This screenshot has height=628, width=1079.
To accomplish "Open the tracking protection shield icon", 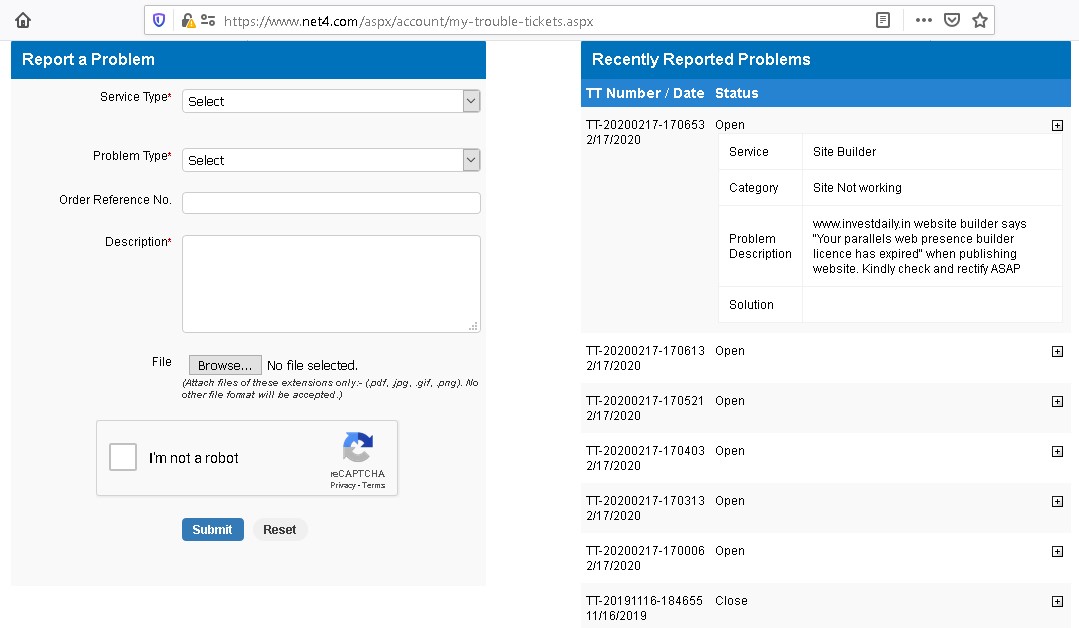I will [159, 20].
